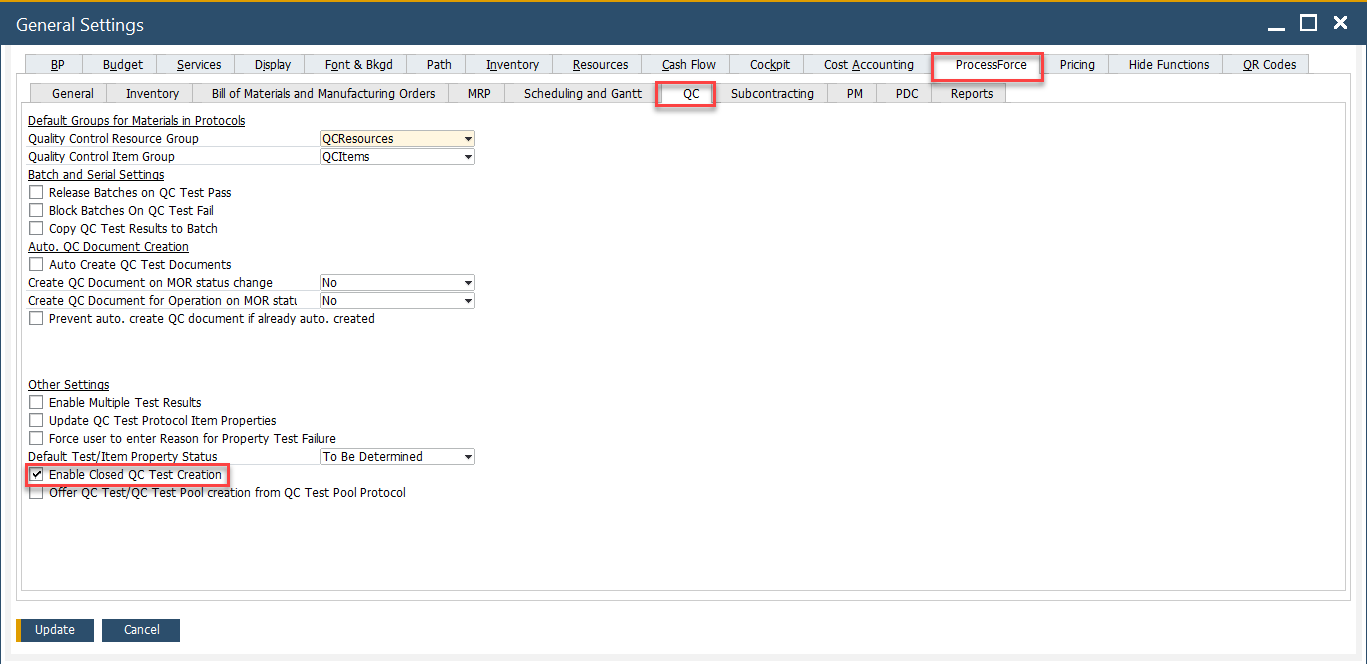Uncheck Enable Closed QC Test Creation
This screenshot has width=1367, height=664.
pos(37,475)
